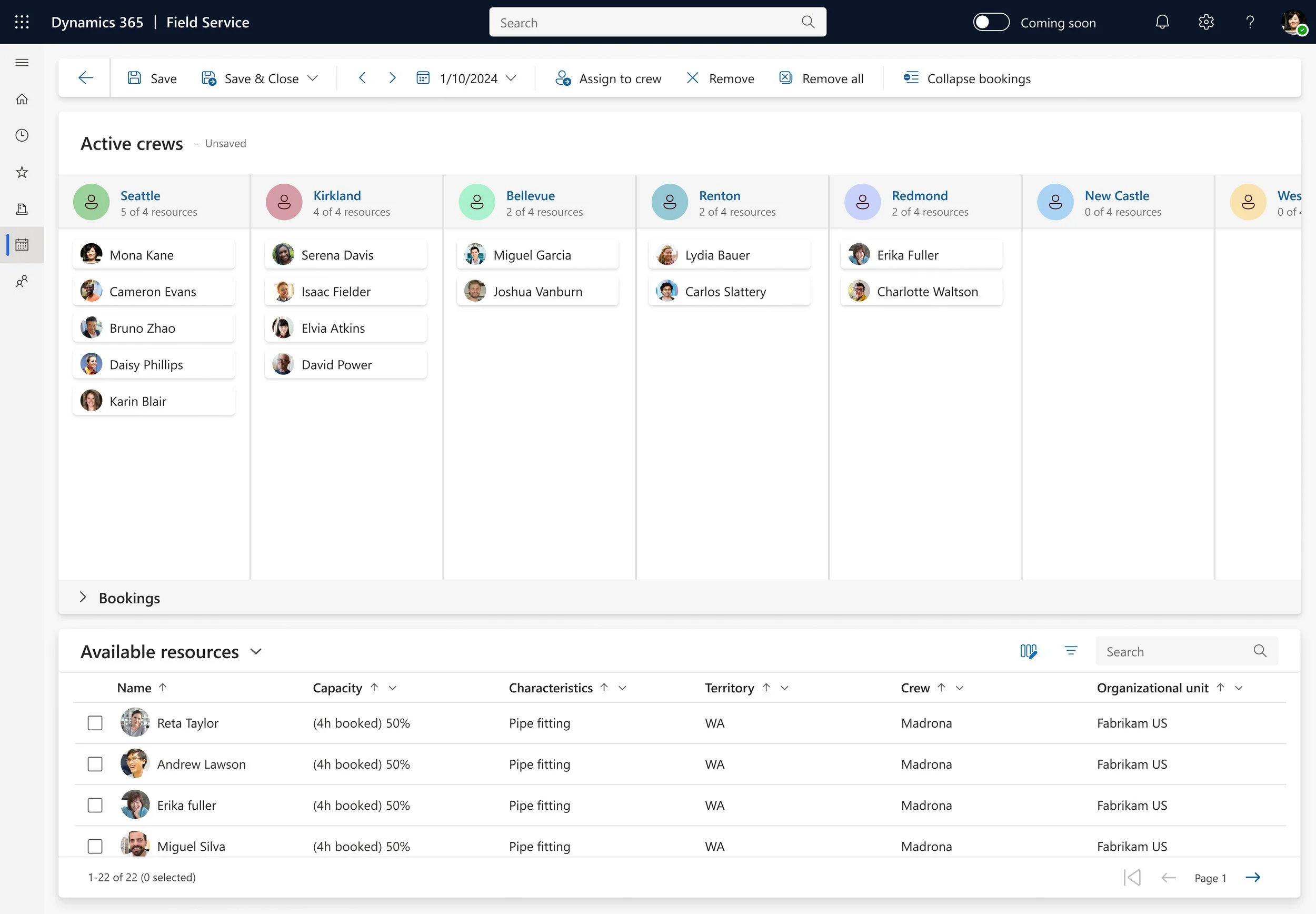Viewport: 1316px width, 914px height.
Task: Open the app launcher waffle icon
Action: 22,22
